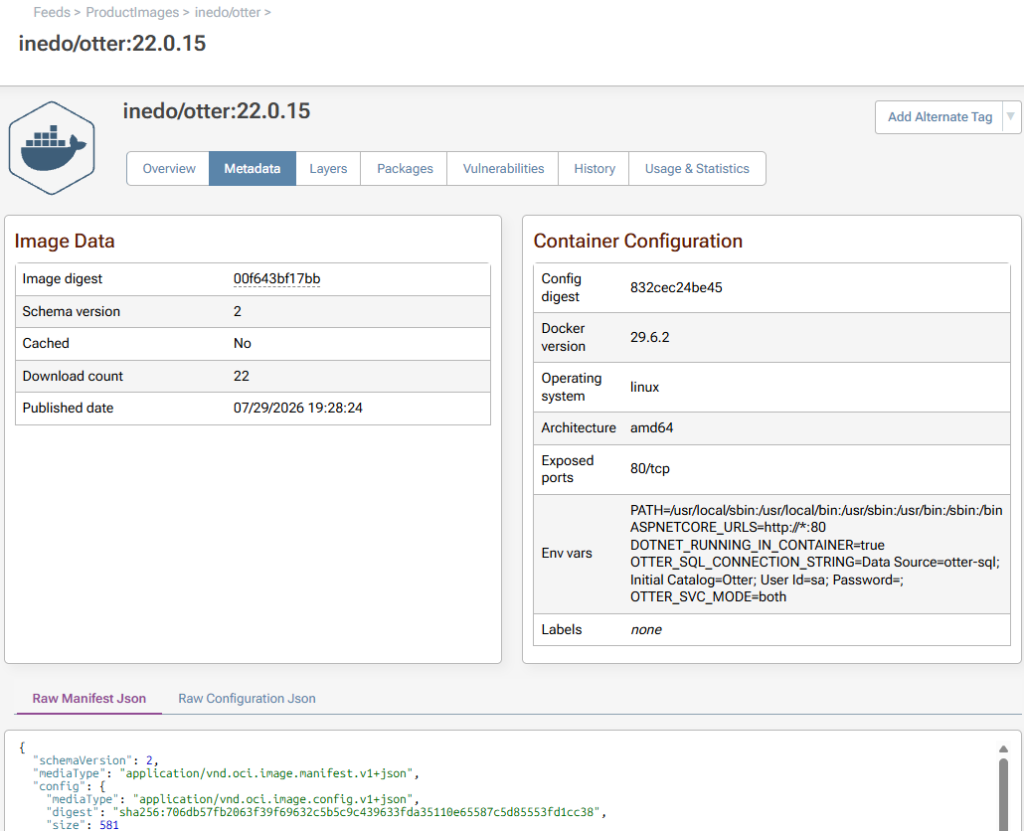Click the sha256 digest string in JSON
This screenshot has height=831, width=1024.
coord(359,812)
